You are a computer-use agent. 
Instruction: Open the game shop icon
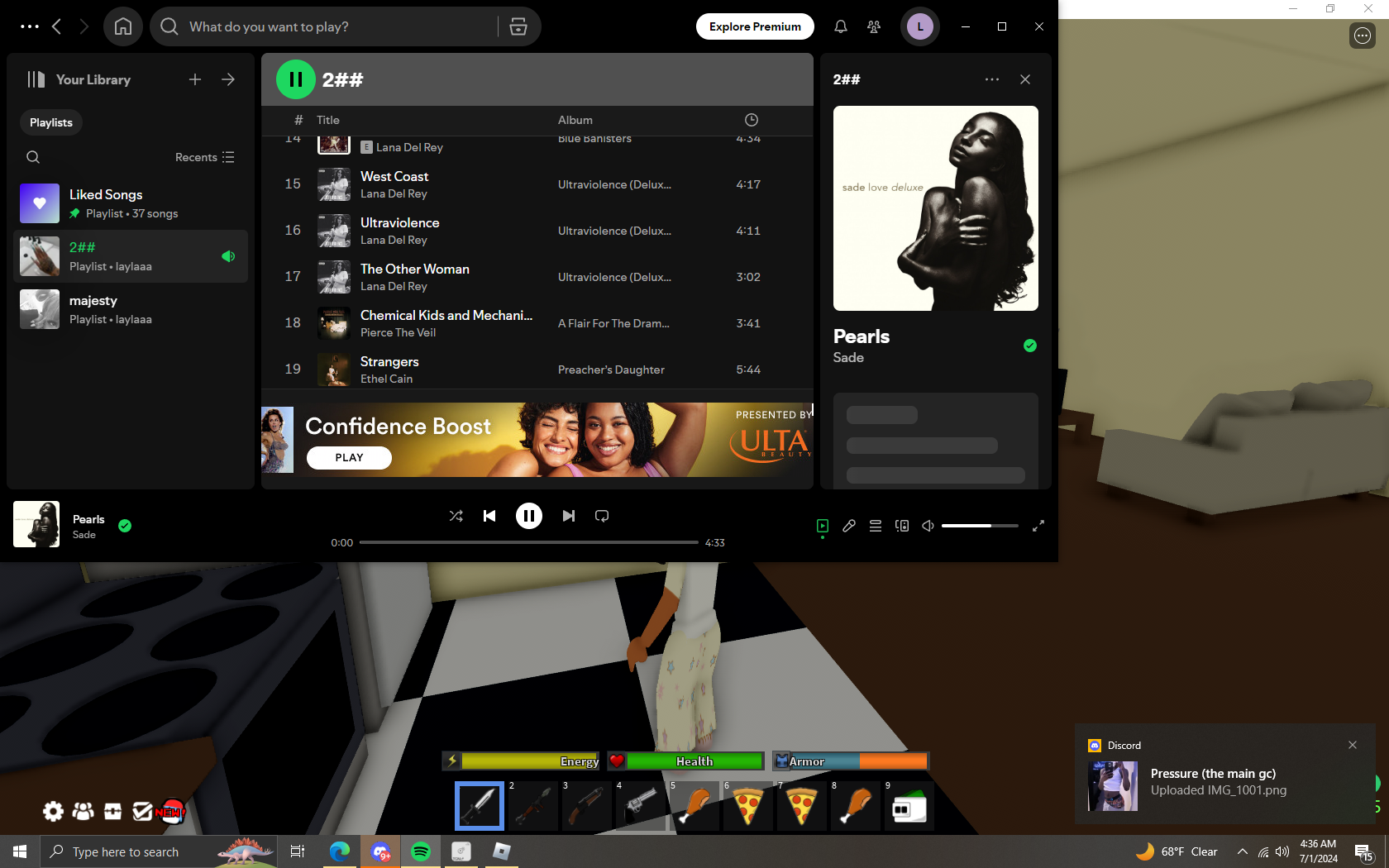tap(112, 812)
